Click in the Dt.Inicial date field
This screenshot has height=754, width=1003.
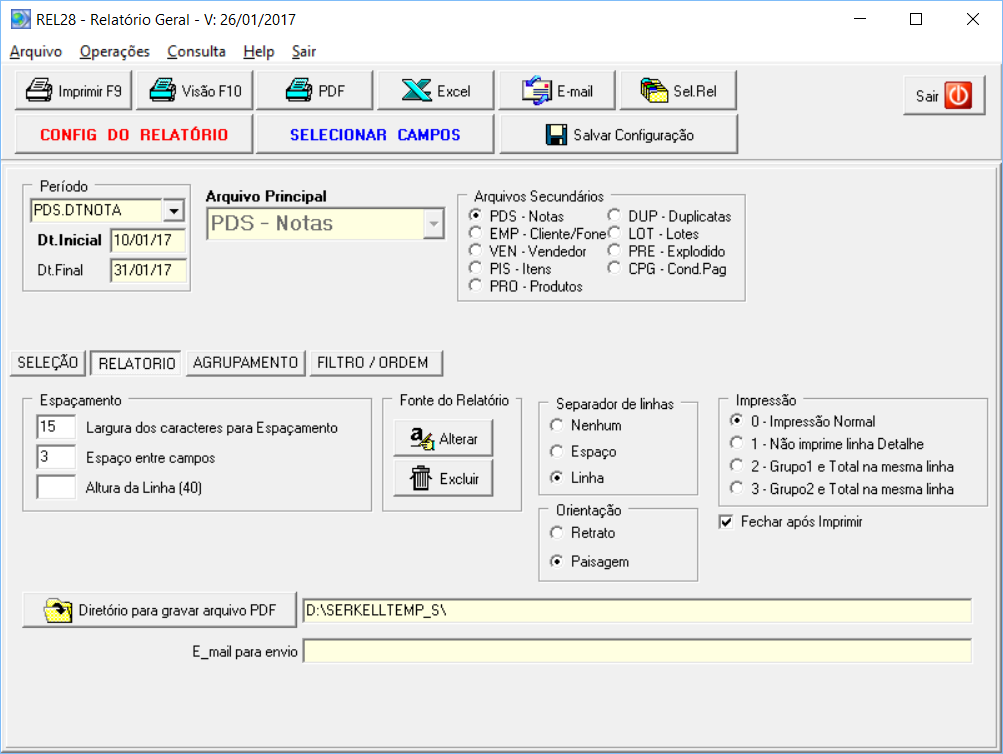coord(148,240)
